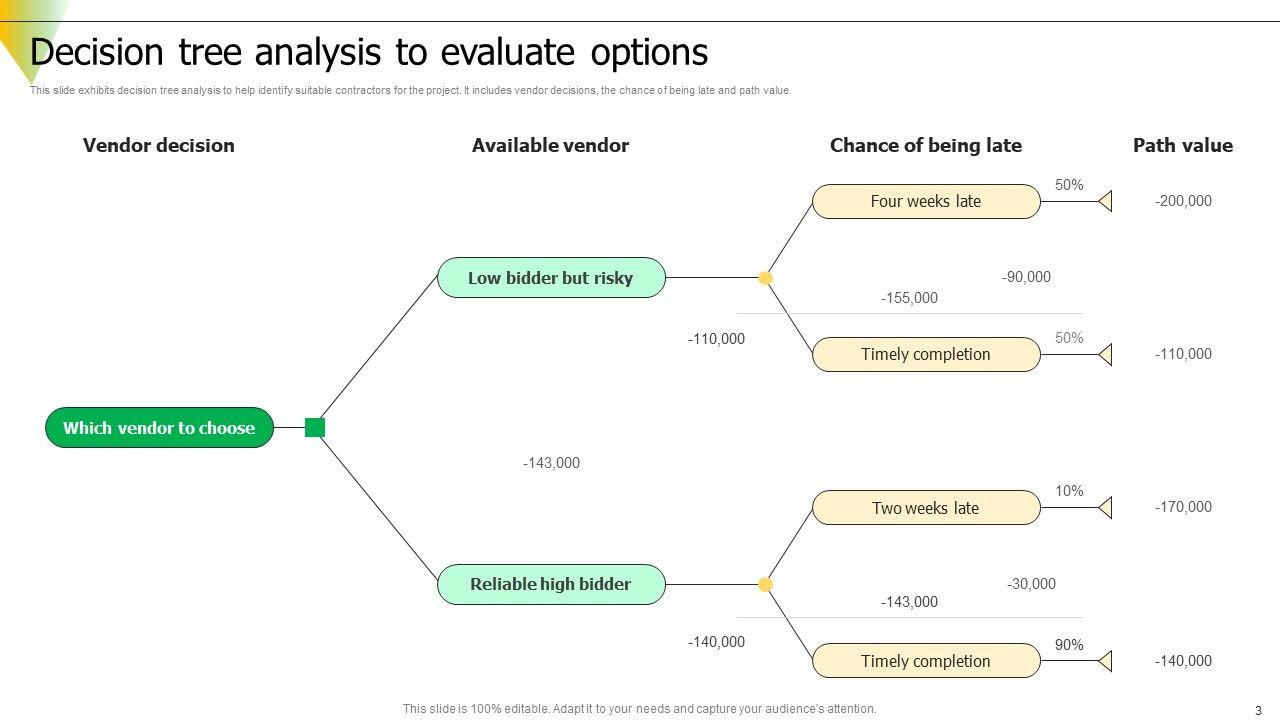Select the Which vendor to choose box
The image size is (1280, 720).
[159, 428]
